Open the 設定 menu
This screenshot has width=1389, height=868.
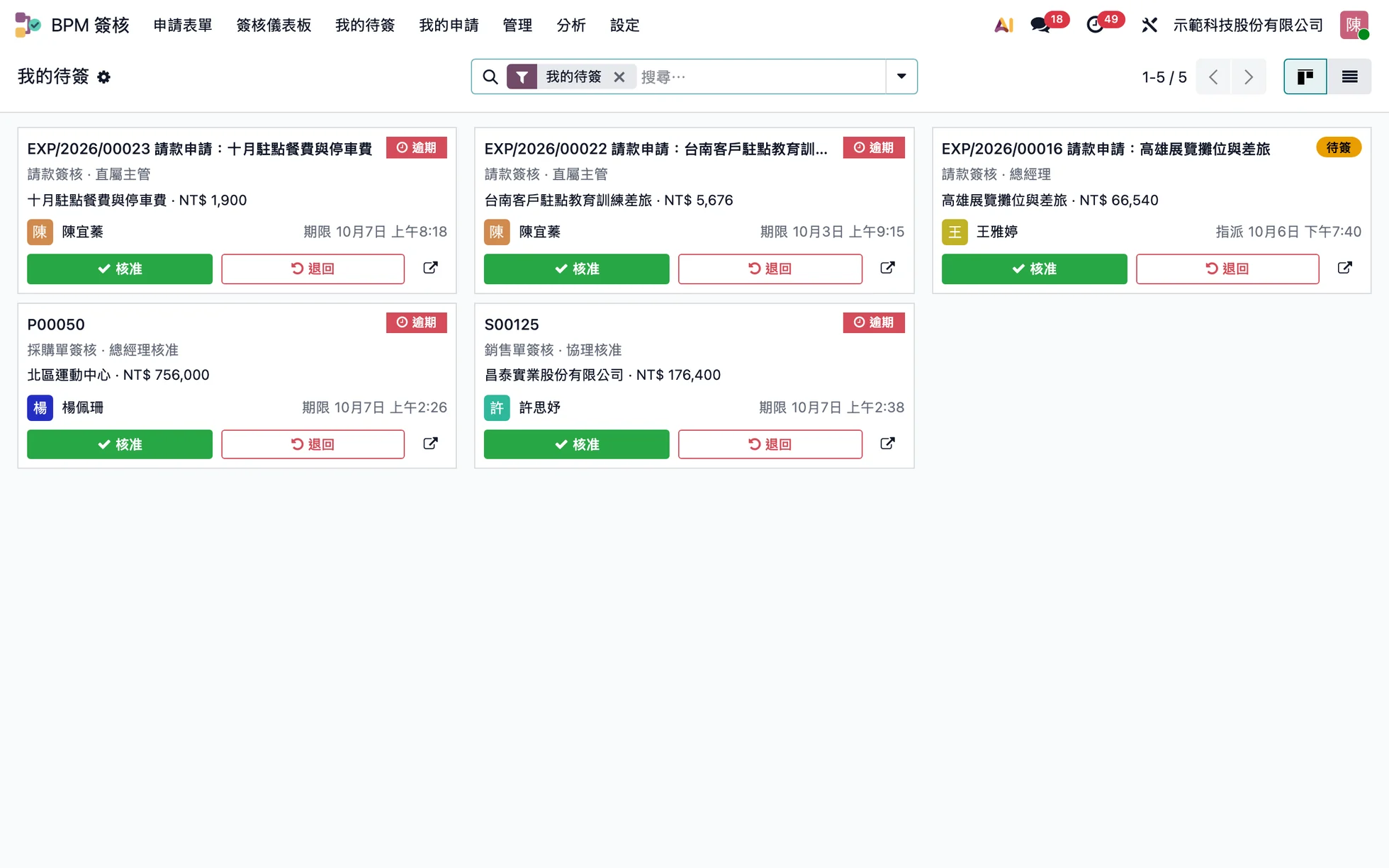click(x=625, y=26)
